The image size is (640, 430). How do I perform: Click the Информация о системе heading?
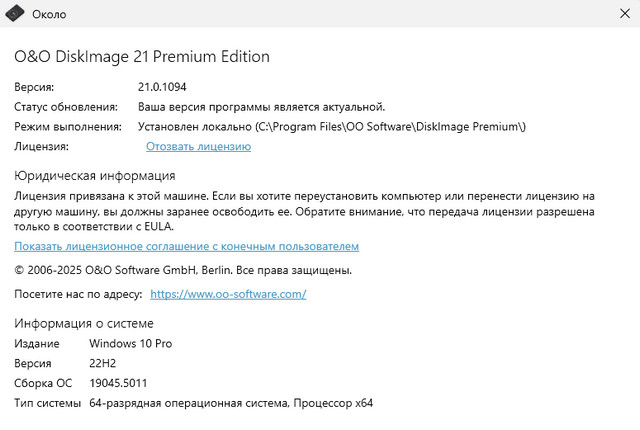point(84,323)
